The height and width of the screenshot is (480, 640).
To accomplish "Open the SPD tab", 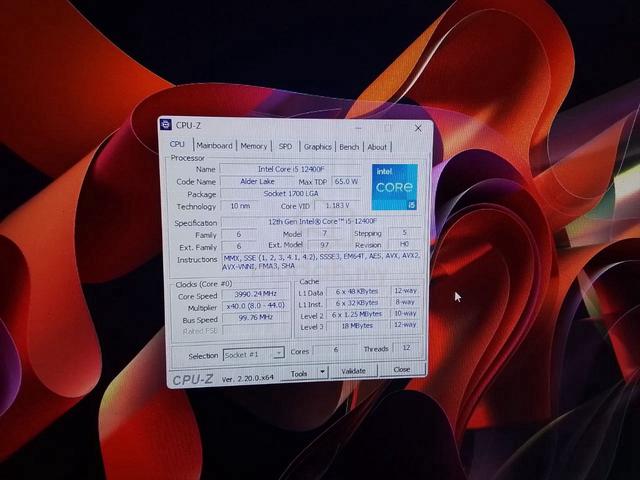I will [x=285, y=146].
